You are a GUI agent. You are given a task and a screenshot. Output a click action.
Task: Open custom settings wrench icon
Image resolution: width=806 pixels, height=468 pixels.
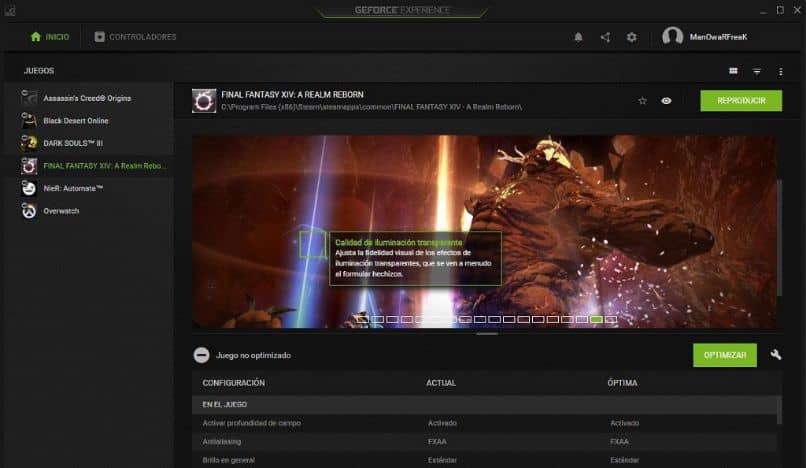click(776, 354)
